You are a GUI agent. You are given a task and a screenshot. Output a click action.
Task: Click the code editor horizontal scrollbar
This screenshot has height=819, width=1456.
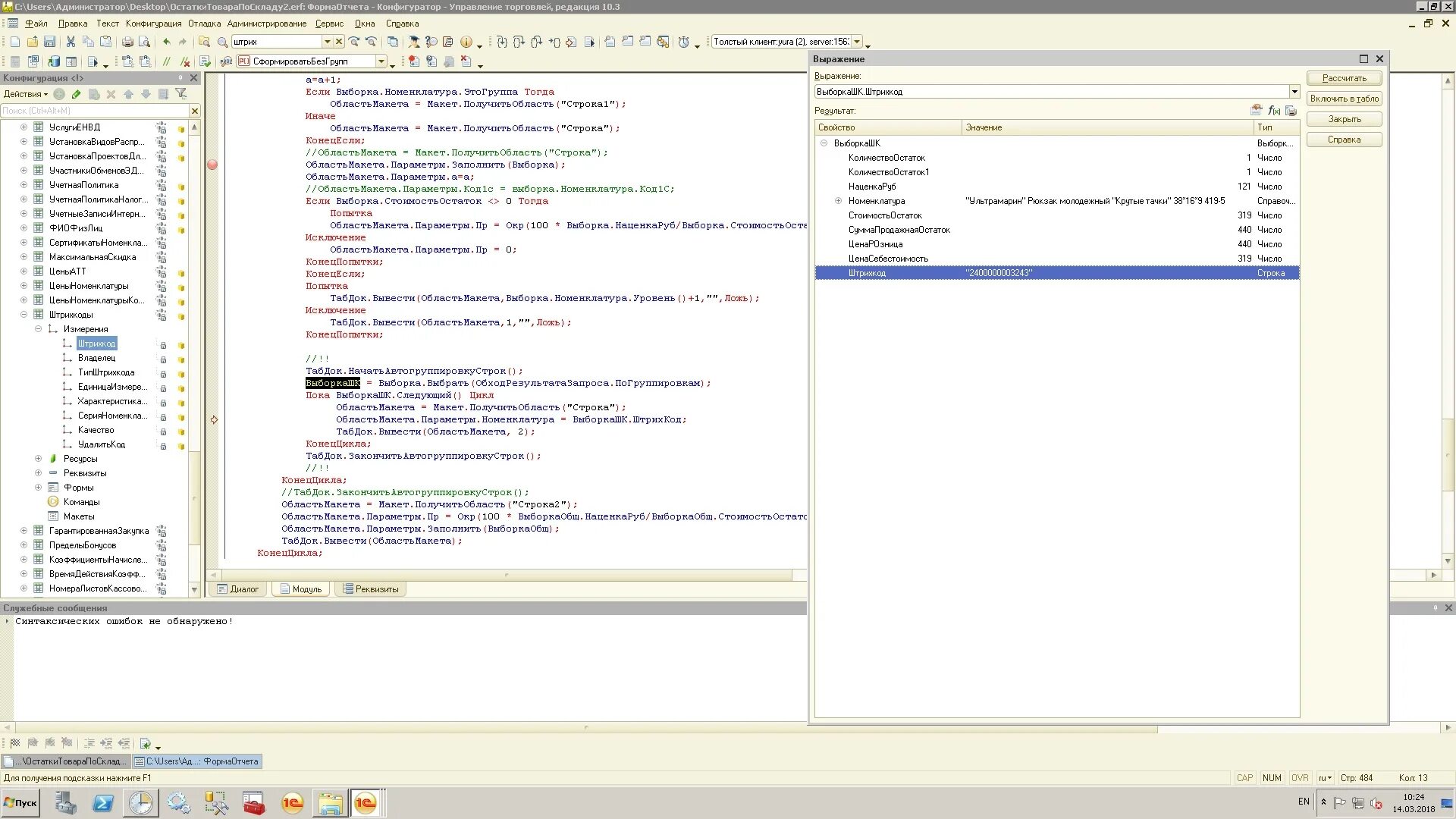point(507,575)
